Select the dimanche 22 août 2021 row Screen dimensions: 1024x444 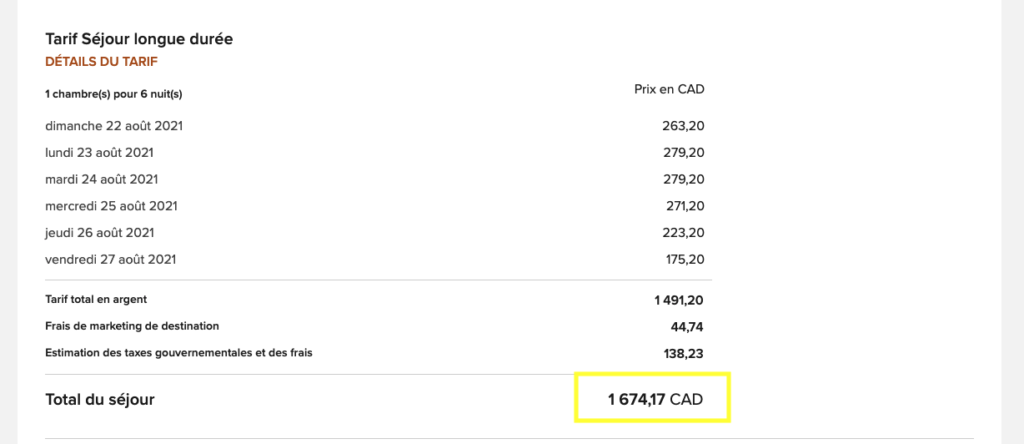pyautogui.click(x=114, y=126)
